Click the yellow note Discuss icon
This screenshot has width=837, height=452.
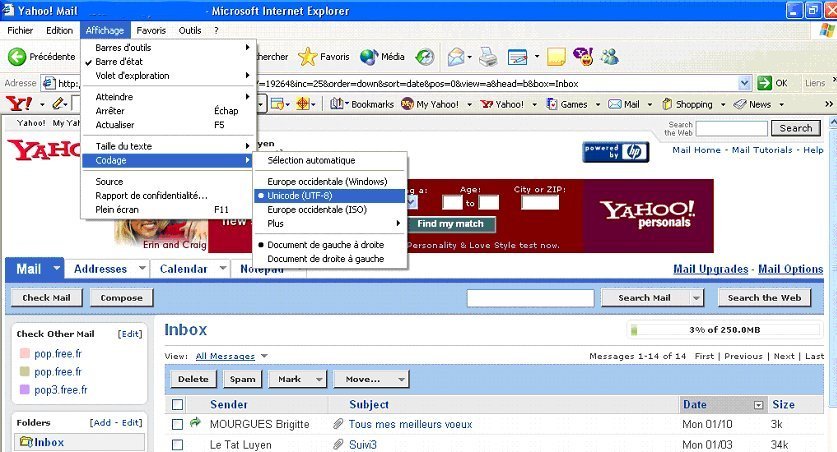(x=556, y=57)
